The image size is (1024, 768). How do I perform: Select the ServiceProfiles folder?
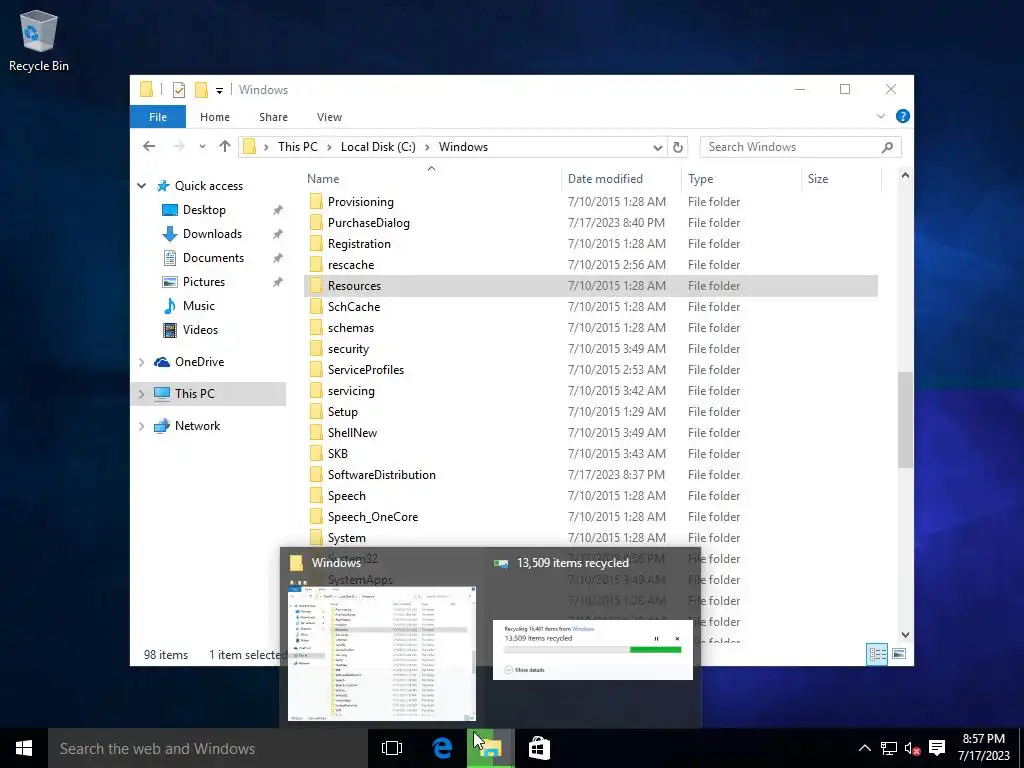click(366, 370)
